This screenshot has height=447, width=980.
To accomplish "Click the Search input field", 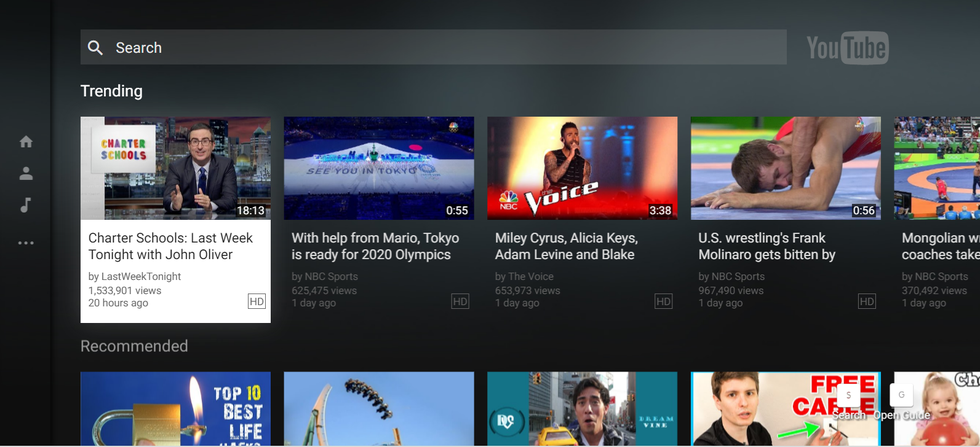I will 440,48.
